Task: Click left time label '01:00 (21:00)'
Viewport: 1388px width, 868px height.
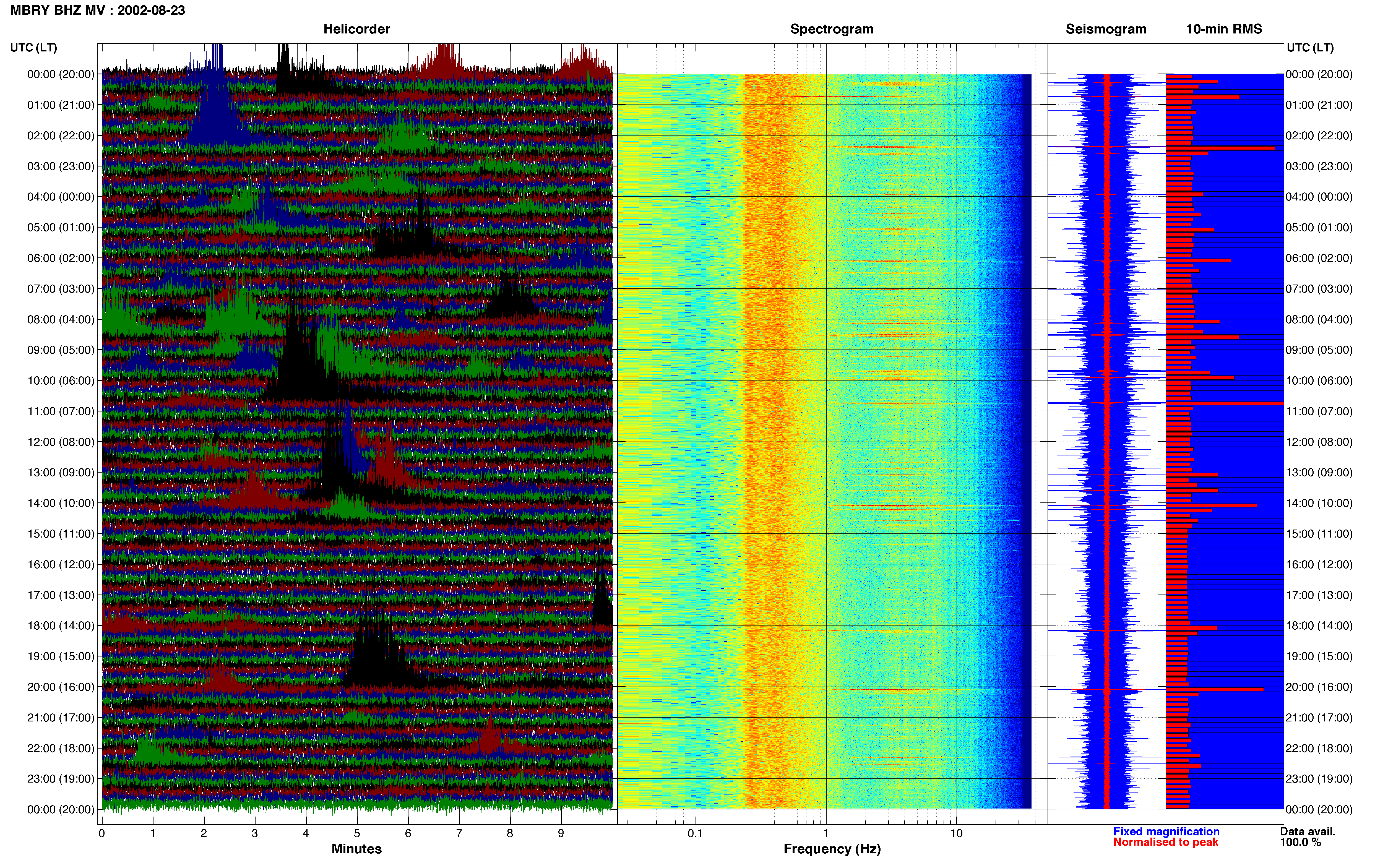Action: click(61, 105)
